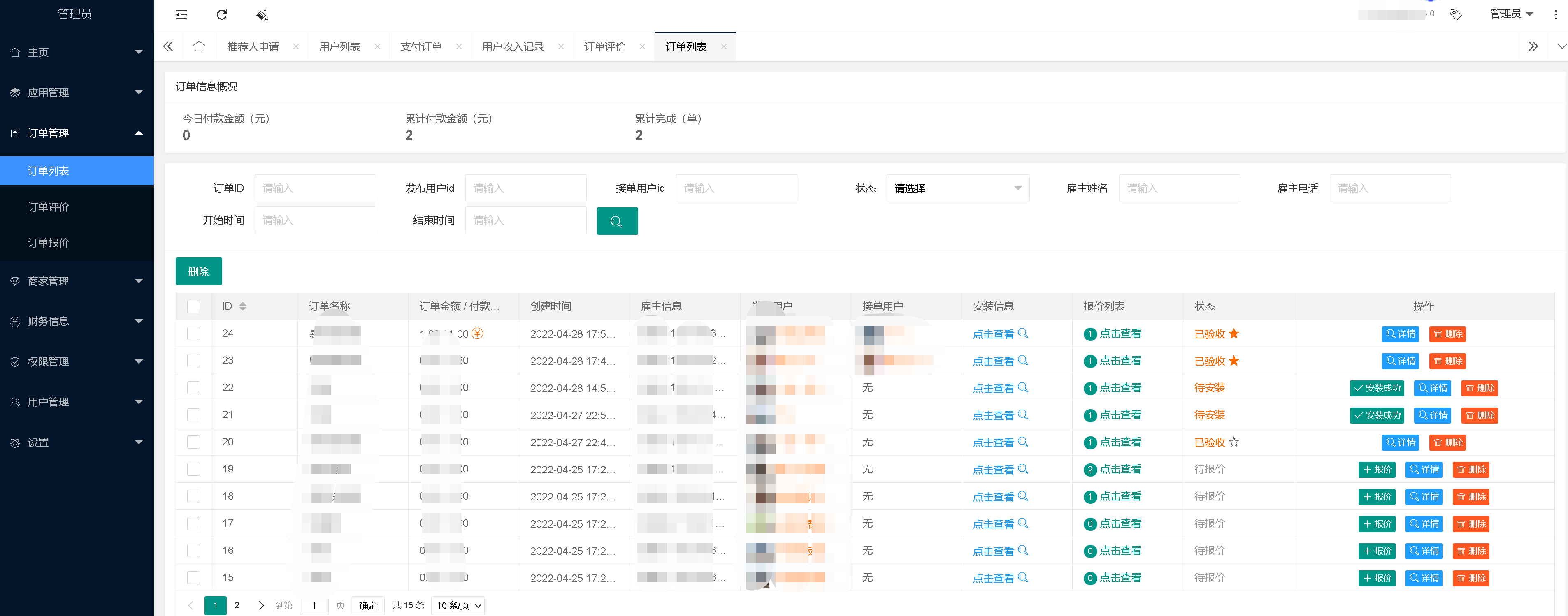
Task: Expand the 主页 sidebar menu
Action: (77, 52)
